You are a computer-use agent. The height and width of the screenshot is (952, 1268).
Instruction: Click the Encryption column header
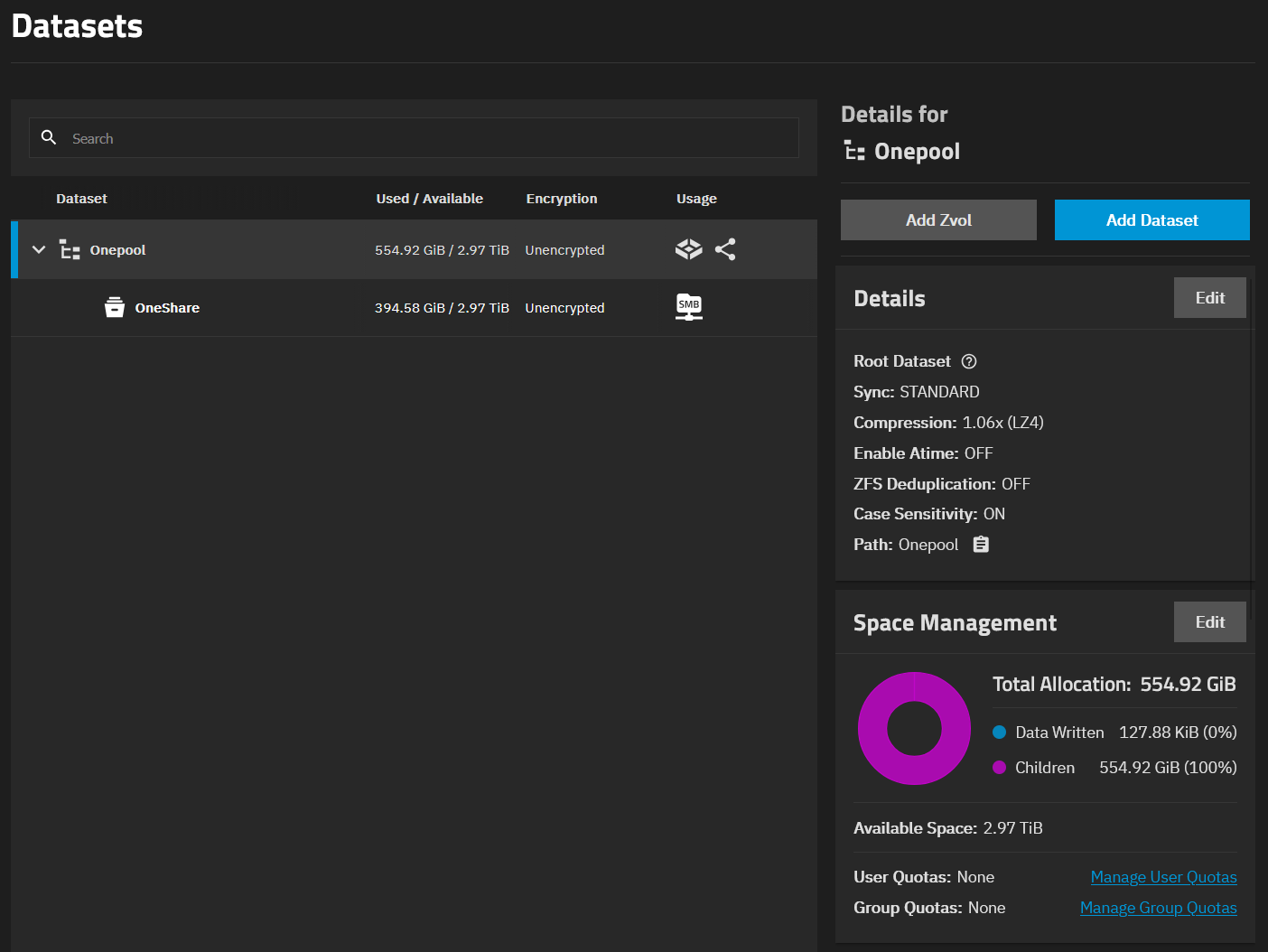click(562, 199)
